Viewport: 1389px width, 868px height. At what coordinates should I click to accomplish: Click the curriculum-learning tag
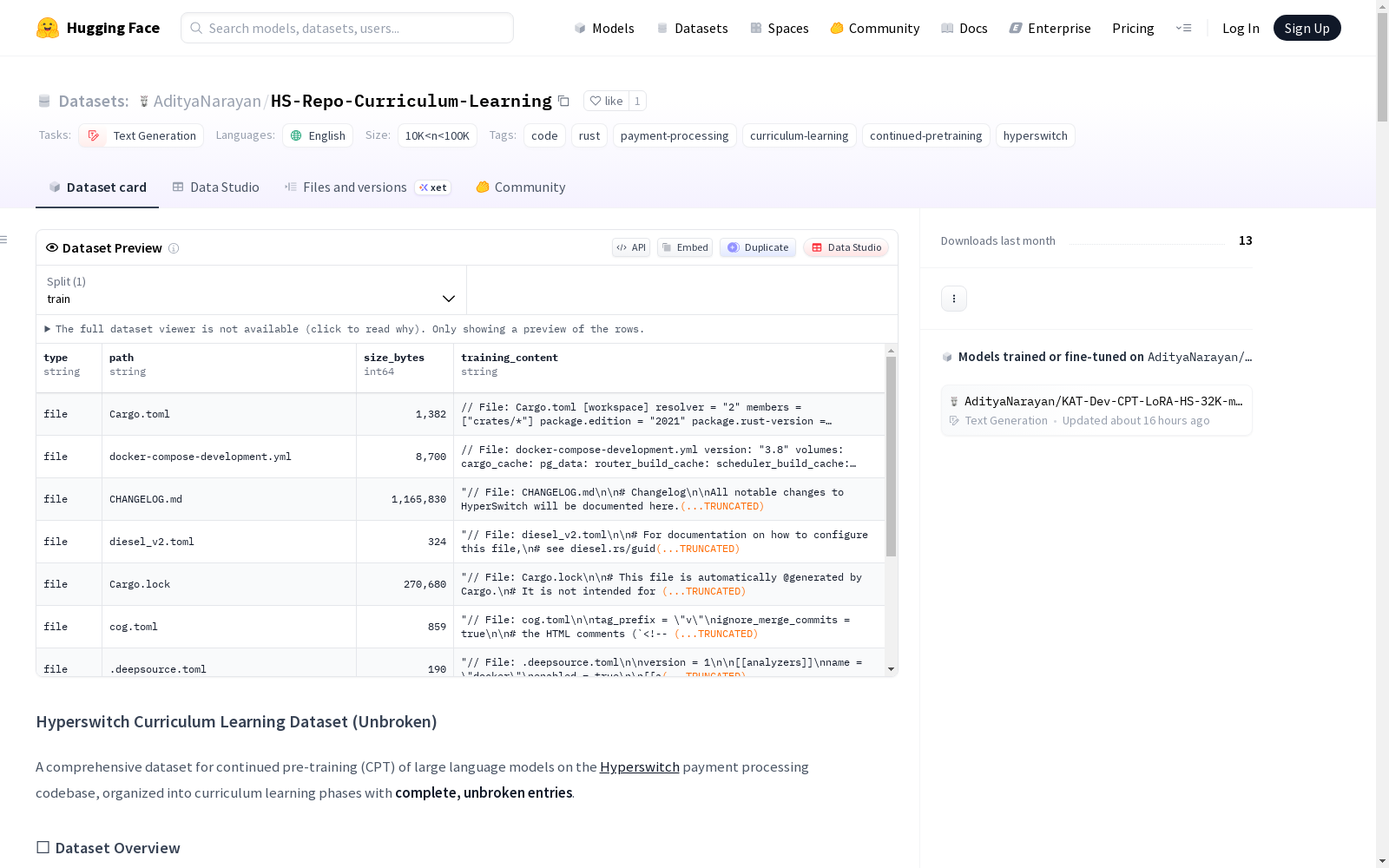(800, 135)
